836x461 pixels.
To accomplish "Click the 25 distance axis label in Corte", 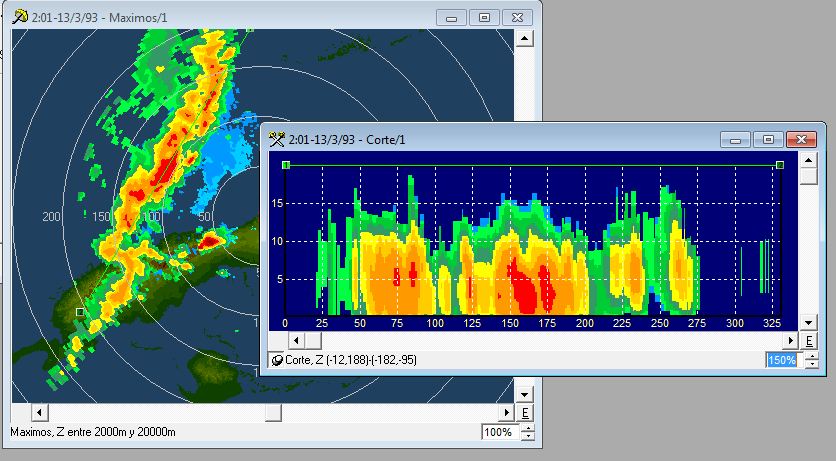I will (x=322, y=323).
